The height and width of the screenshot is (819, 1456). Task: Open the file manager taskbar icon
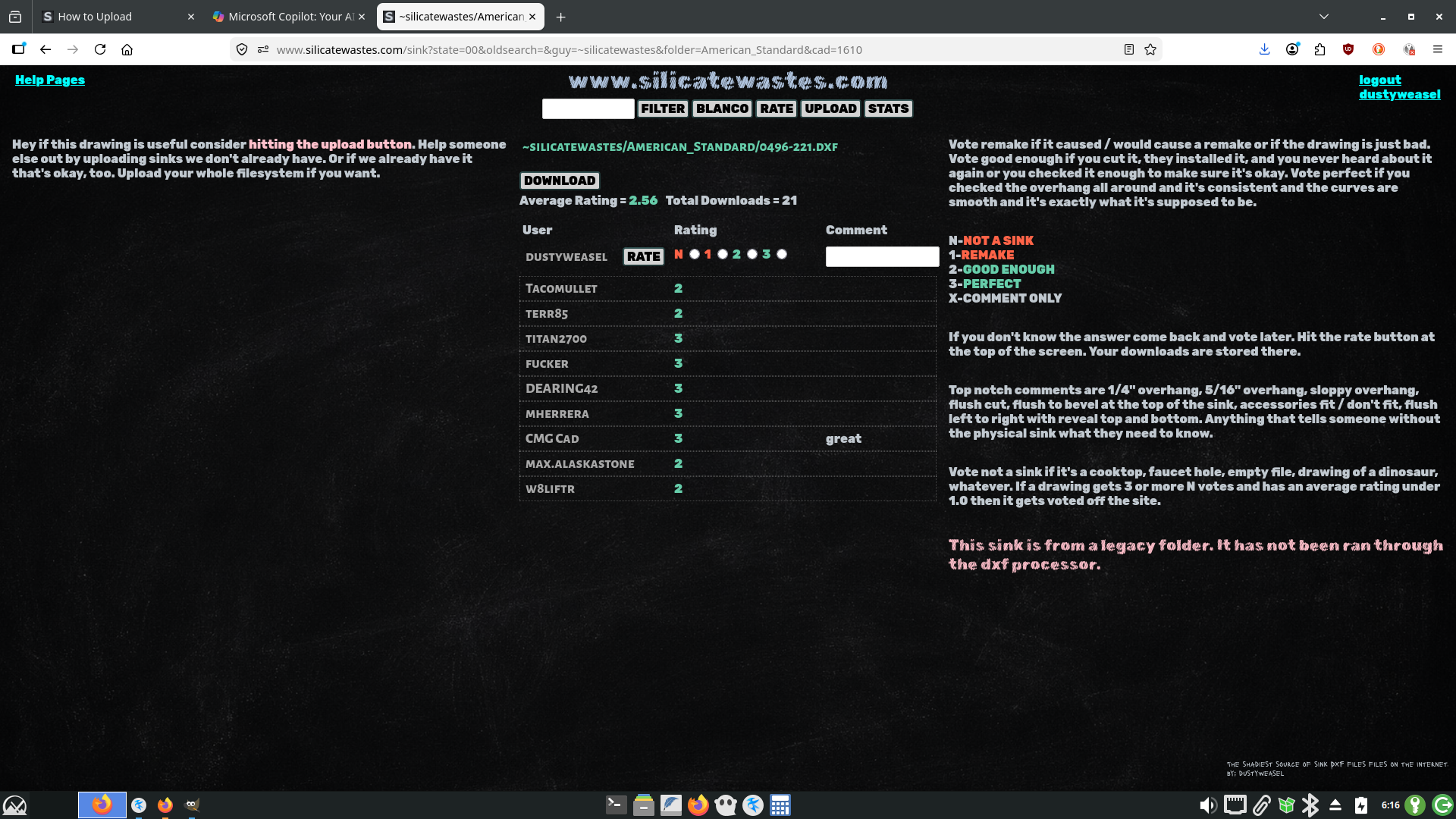[644, 805]
